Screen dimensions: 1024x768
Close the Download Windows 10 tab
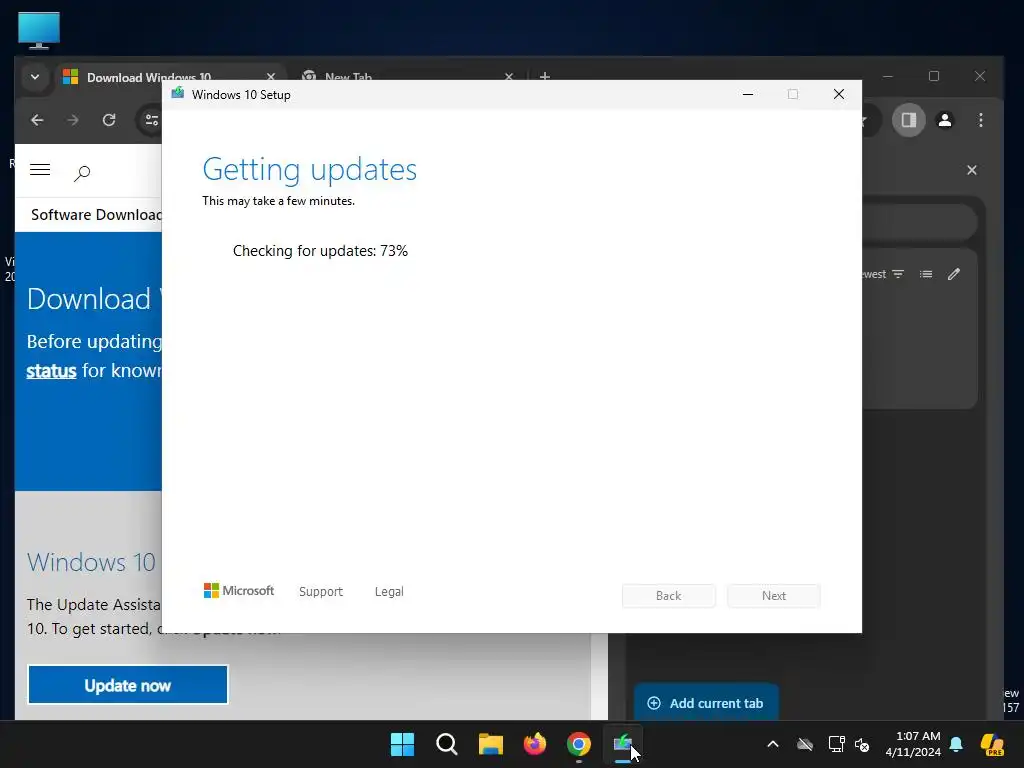point(271,76)
